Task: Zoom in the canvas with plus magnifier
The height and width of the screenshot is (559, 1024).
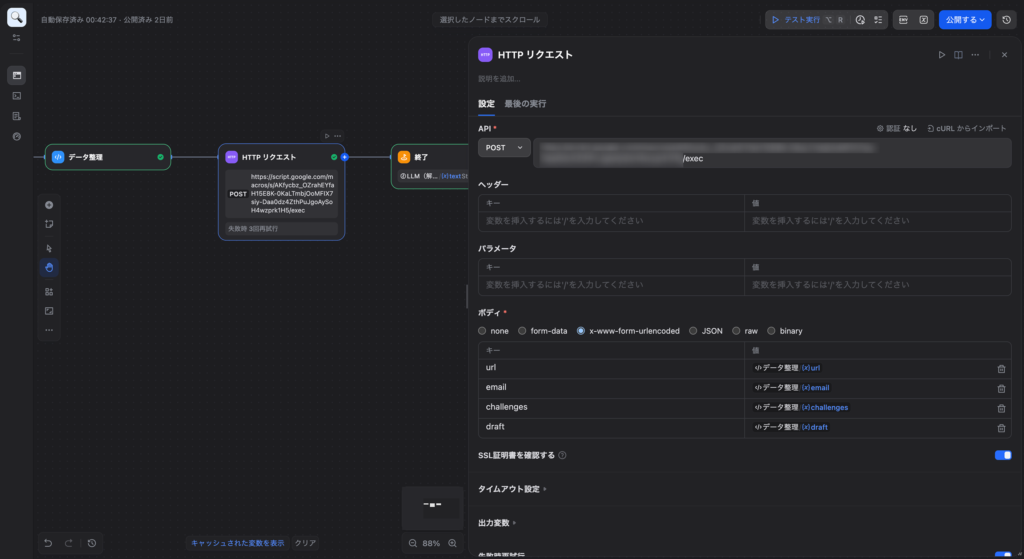Action: click(453, 543)
